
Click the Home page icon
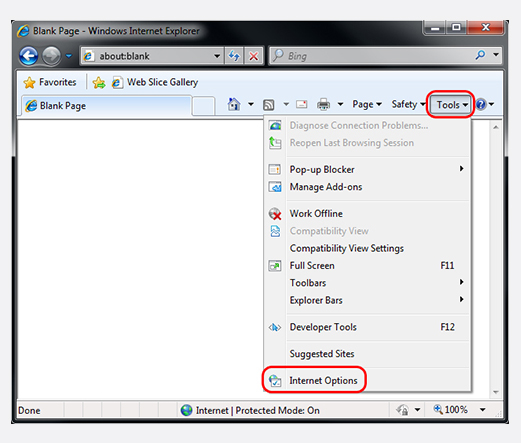pyautogui.click(x=234, y=104)
